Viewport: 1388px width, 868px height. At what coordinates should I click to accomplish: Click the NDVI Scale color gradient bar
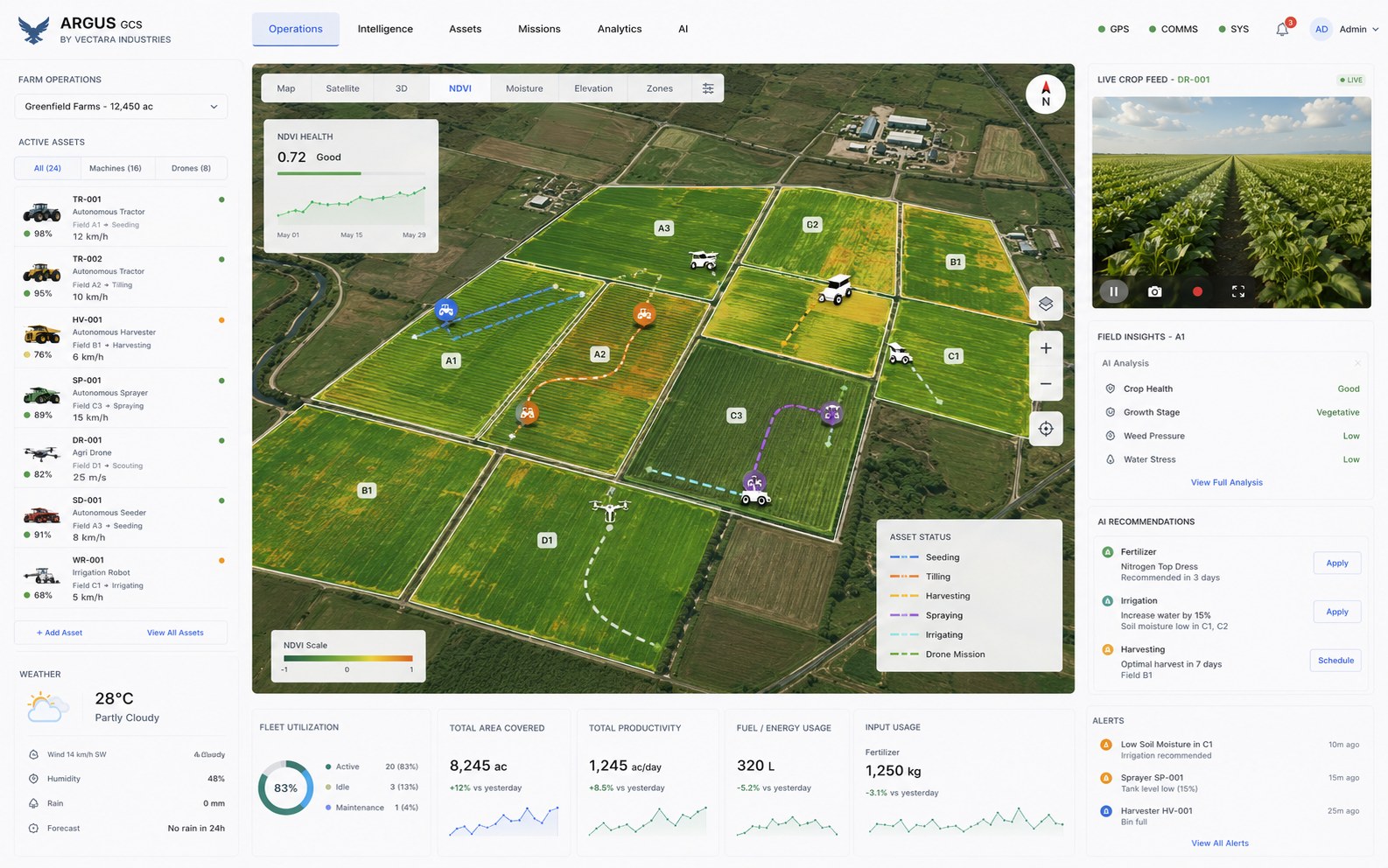tap(347, 658)
